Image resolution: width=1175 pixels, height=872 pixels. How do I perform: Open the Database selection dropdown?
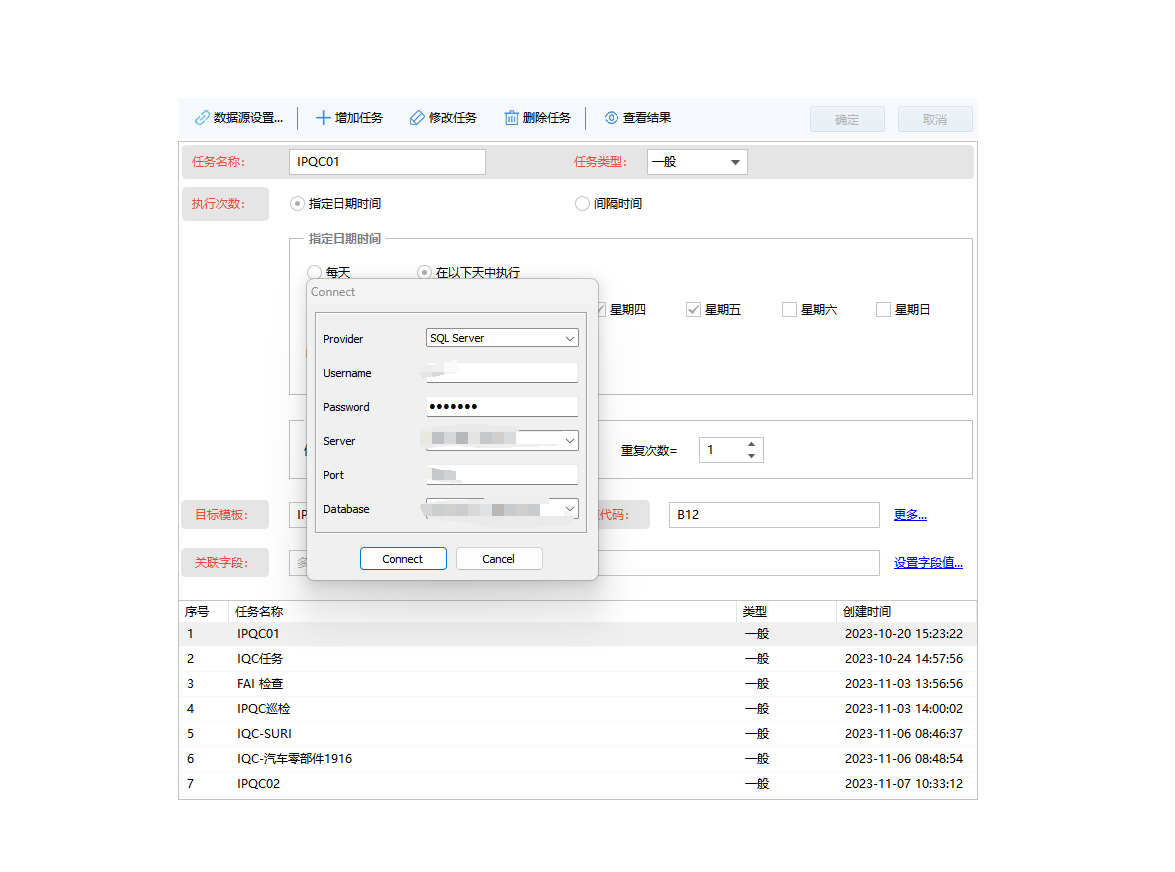click(x=572, y=508)
